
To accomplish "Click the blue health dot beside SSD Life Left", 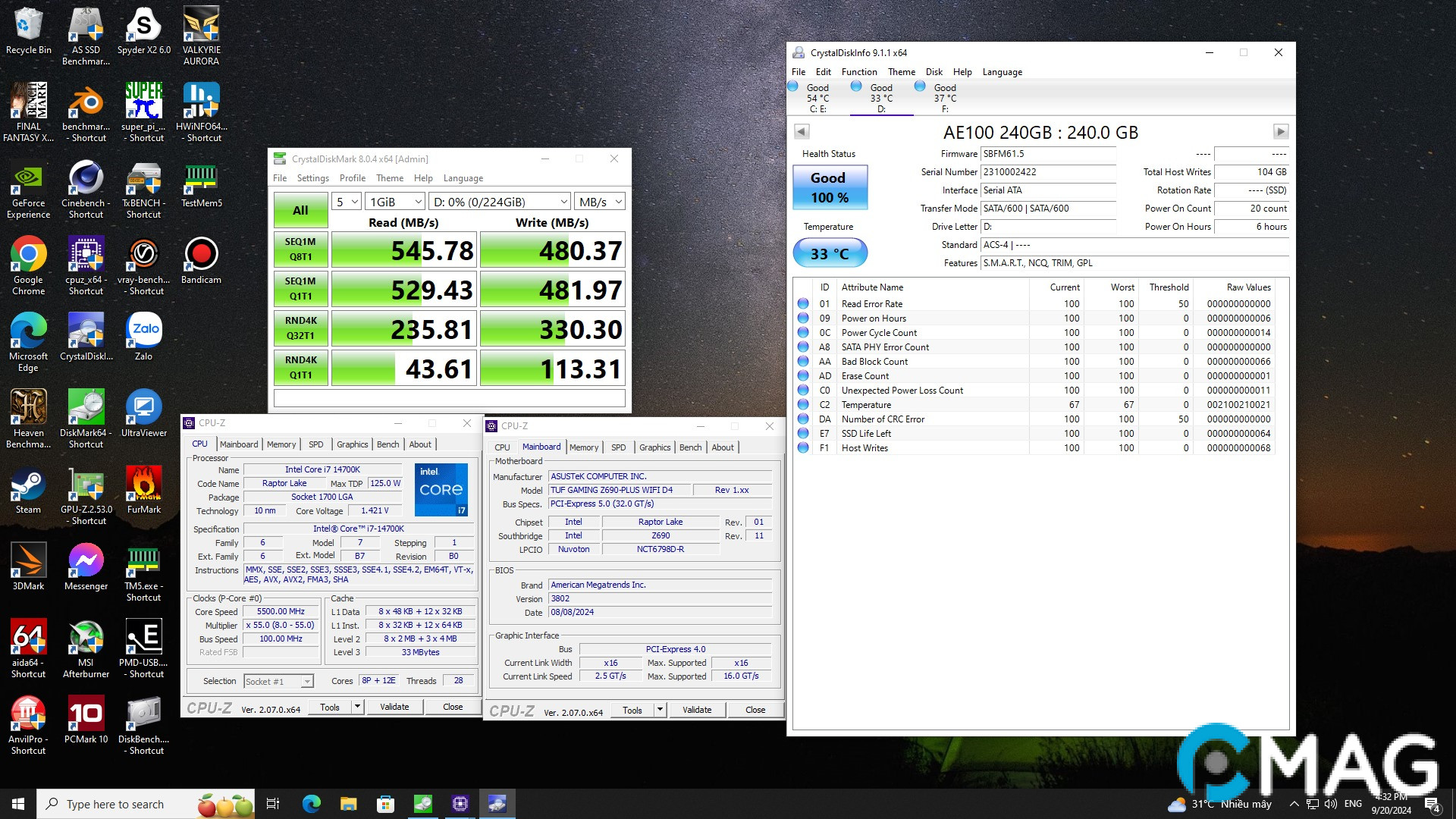I will (804, 433).
